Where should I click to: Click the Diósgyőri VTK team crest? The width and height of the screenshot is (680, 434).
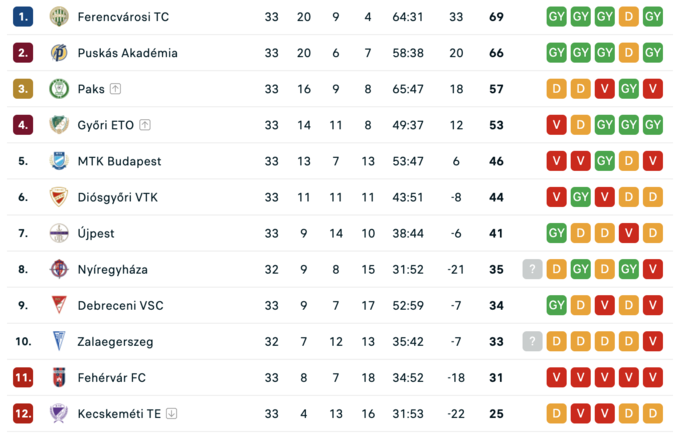tap(58, 197)
